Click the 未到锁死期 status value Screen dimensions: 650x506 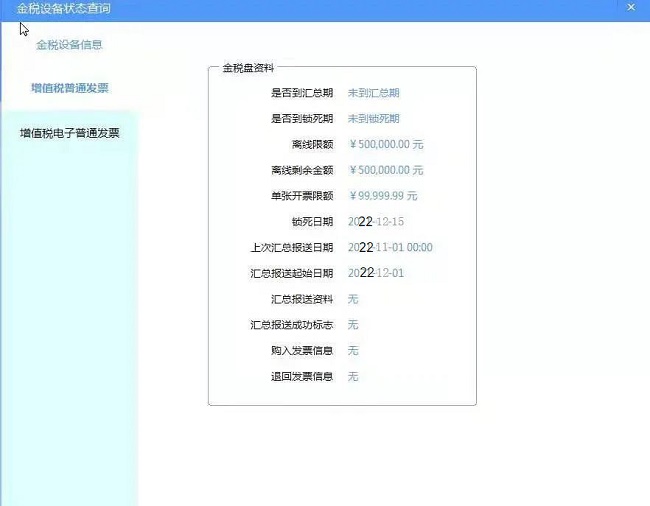(373, 119)
